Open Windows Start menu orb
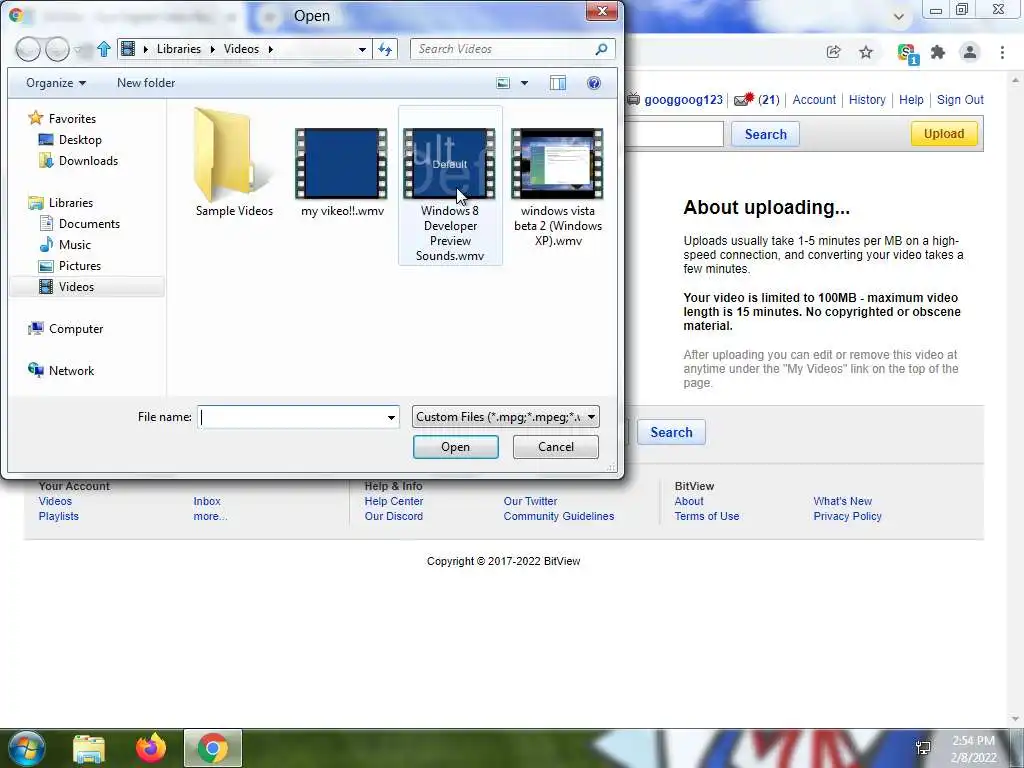Image resolution: width=1024 pixels, height=768 pixels. point(26,748)
